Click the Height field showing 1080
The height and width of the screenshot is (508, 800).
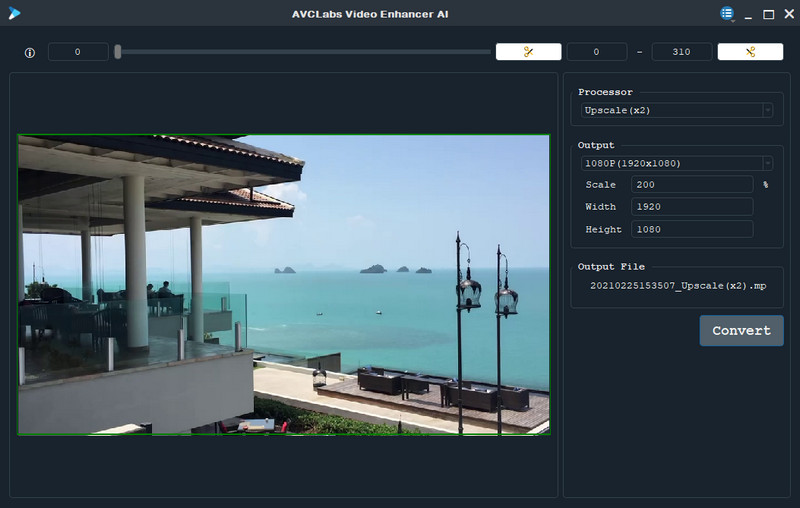pyautogui.click(x=692, y=229)
